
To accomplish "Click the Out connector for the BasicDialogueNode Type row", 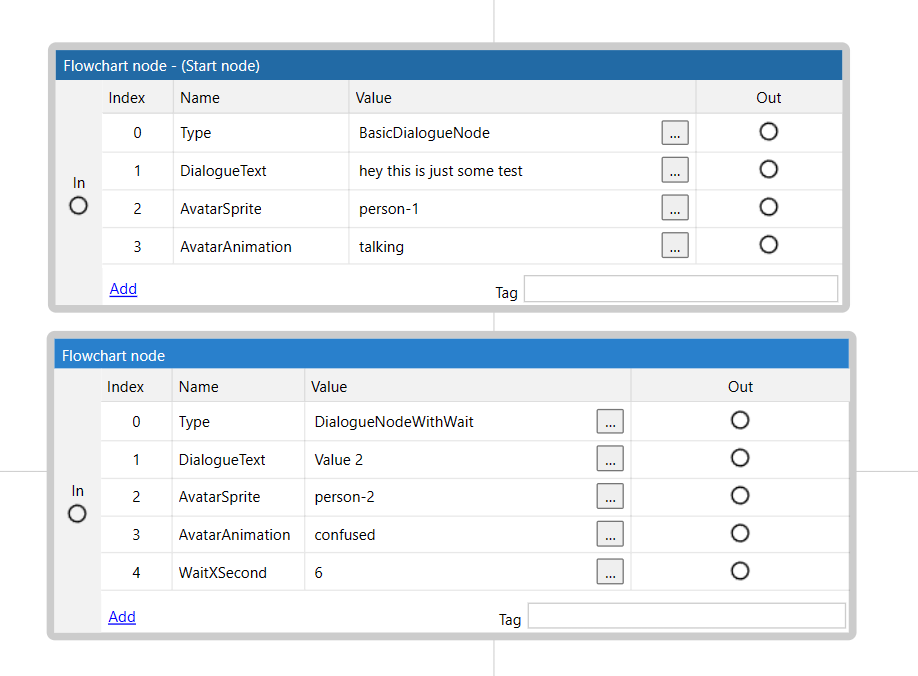I will point(768,132).
